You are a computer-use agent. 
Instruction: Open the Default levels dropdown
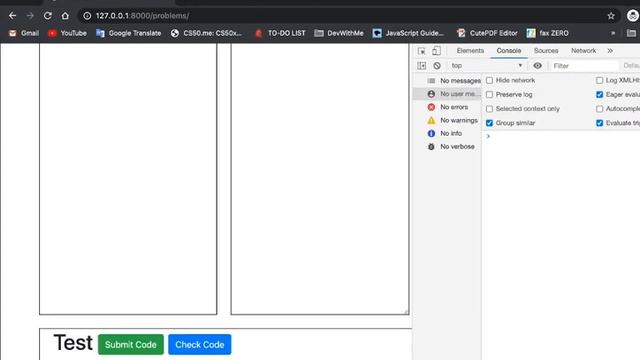pos(631,66)
